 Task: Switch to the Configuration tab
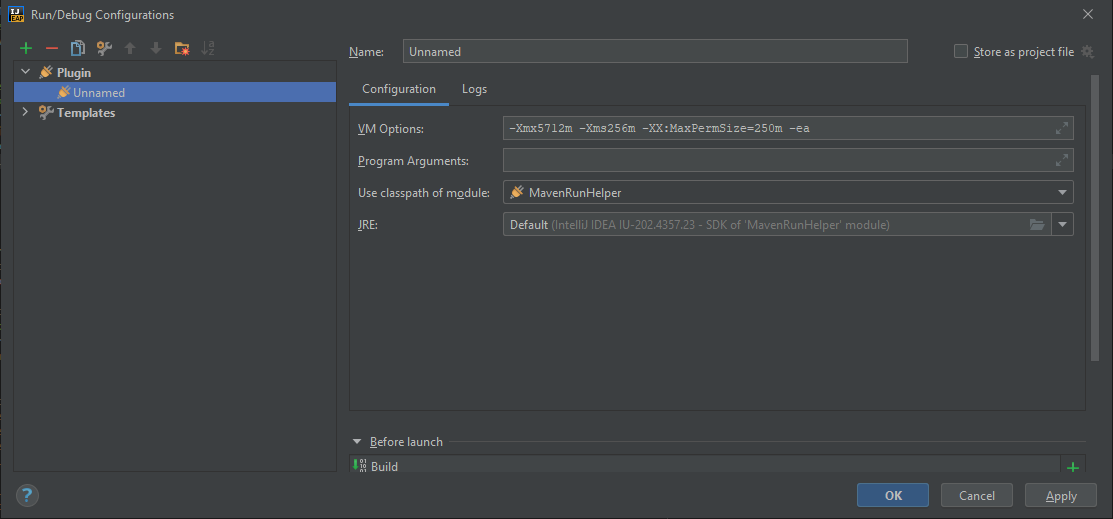coord(399,89)
